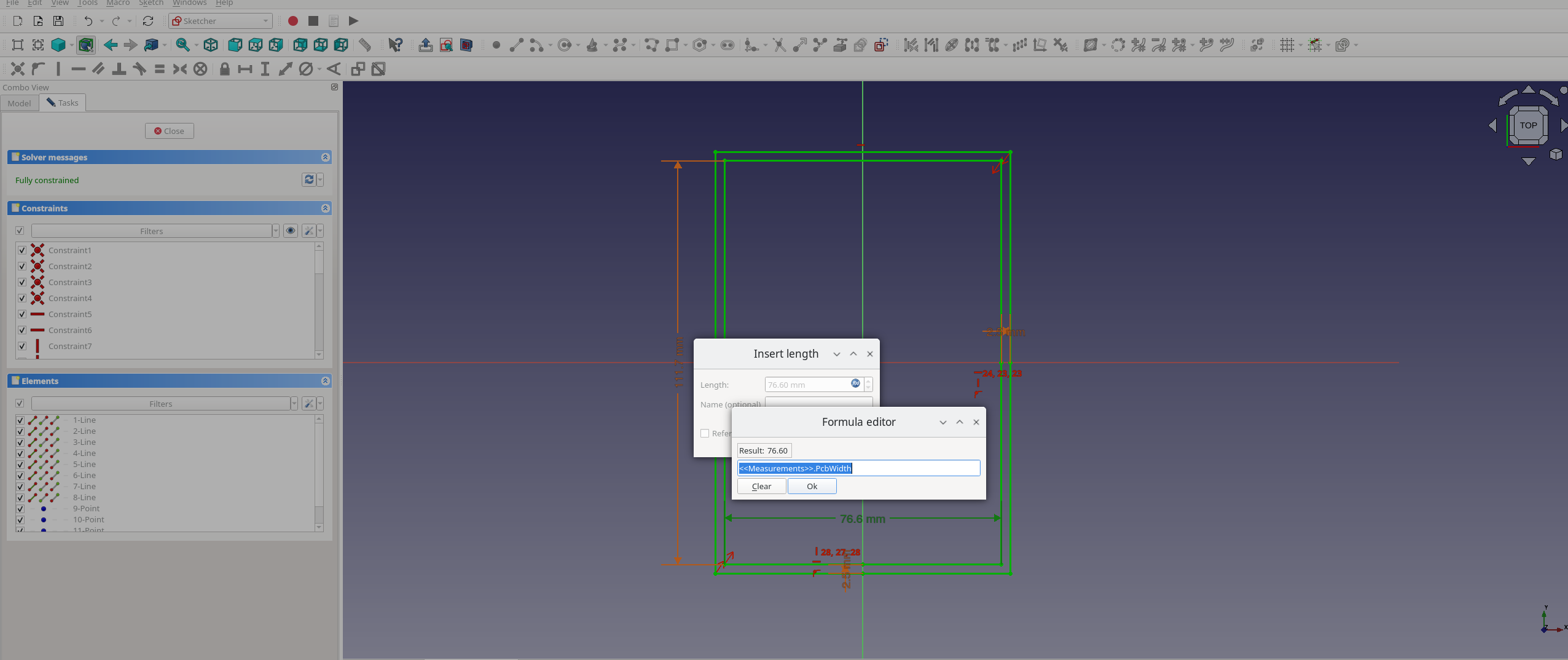Open the workbench selector showing Sketcher
The height and width of the screenshot is (660, 1568).
(219, 20)
